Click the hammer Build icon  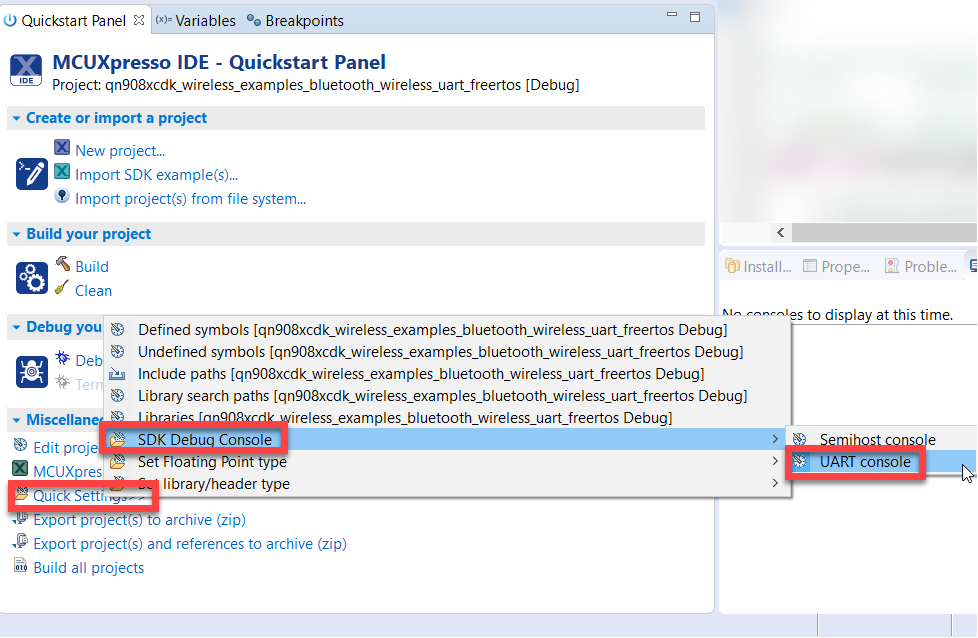coord(62,263)
